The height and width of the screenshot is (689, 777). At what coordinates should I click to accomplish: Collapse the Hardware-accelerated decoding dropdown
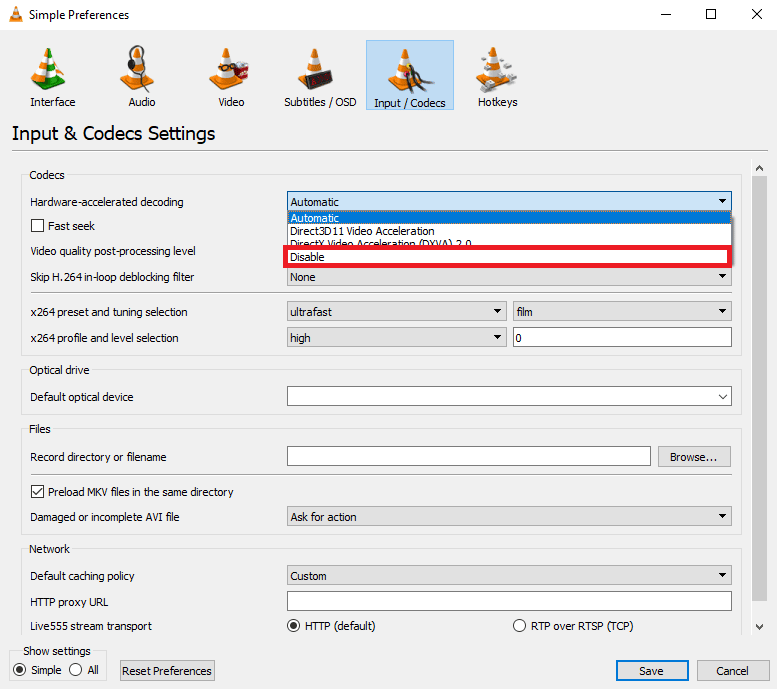509,201
